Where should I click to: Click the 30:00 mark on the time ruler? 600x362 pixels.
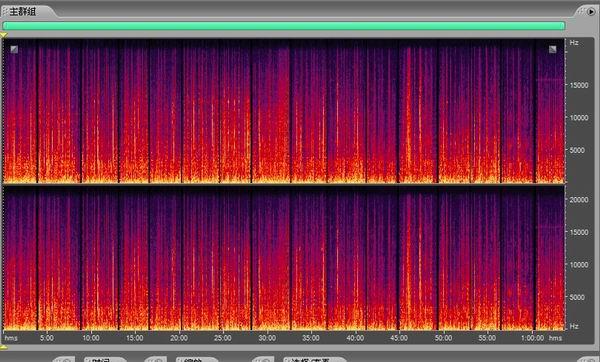tap(267, 338)
